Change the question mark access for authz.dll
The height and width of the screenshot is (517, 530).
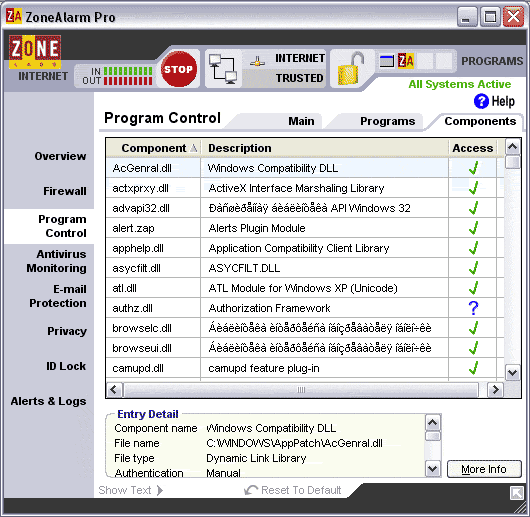(473, 308)
